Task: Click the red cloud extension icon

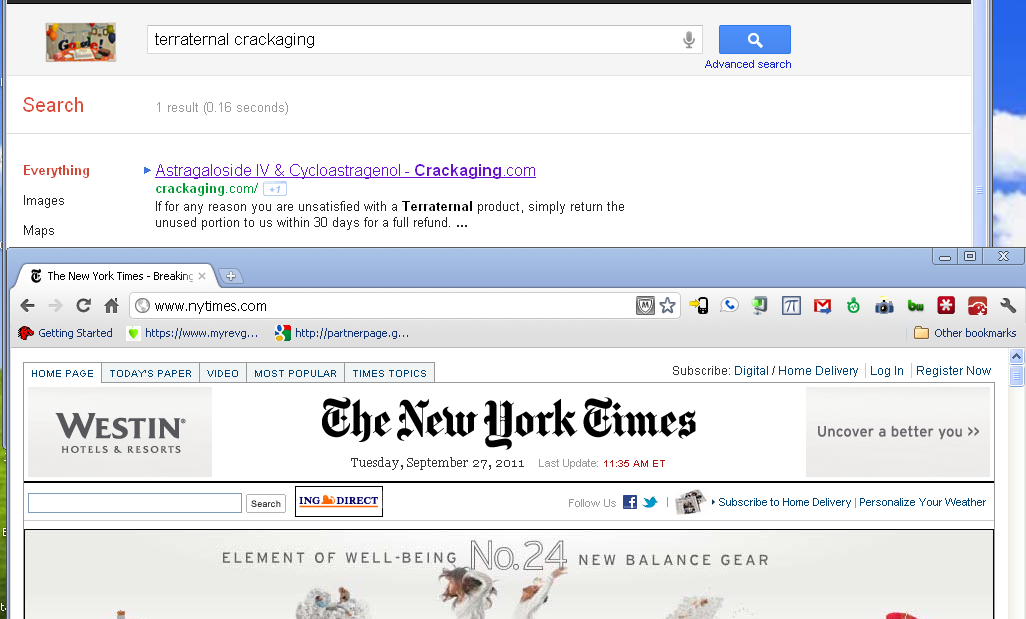Action: [x=977, y=306]
